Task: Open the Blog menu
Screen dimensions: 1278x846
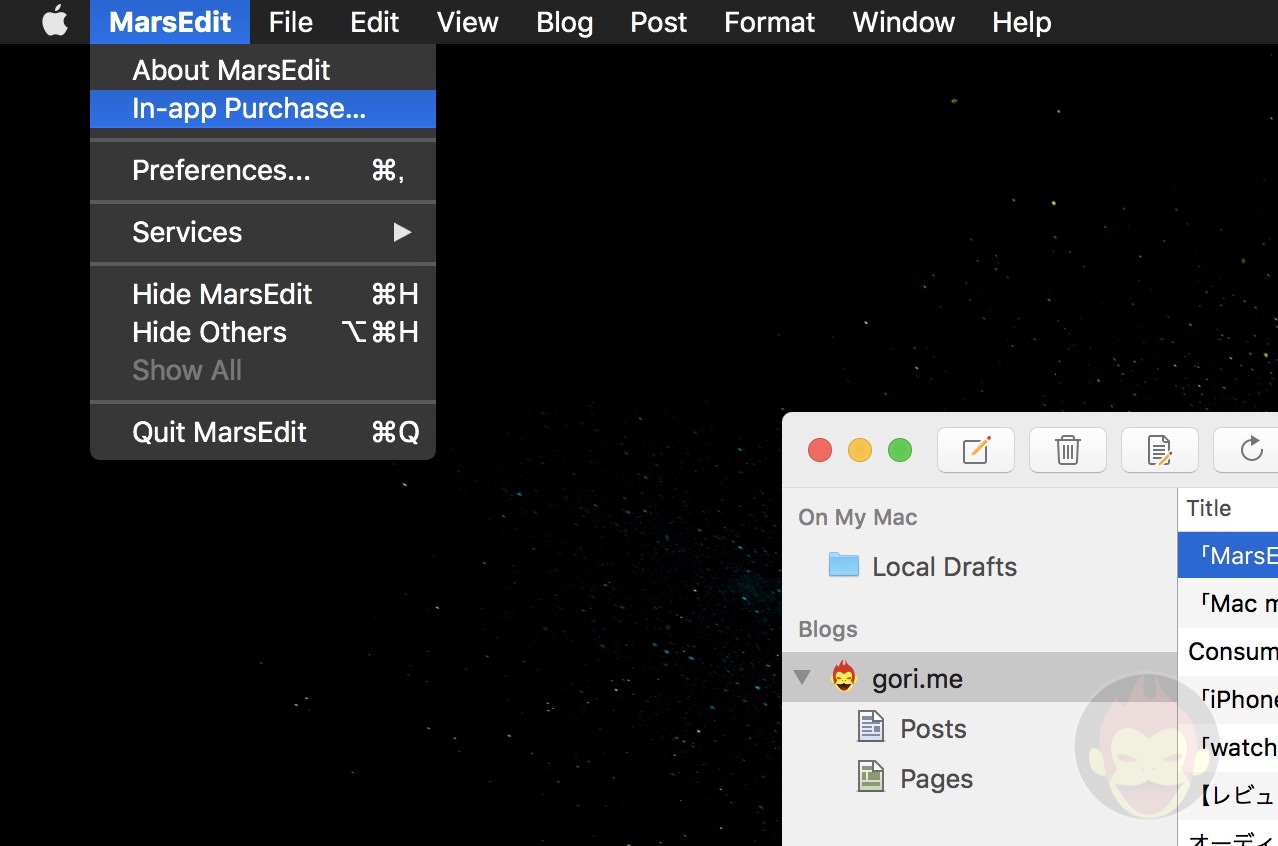Action: pyautogui.click(x=564, y=22)
